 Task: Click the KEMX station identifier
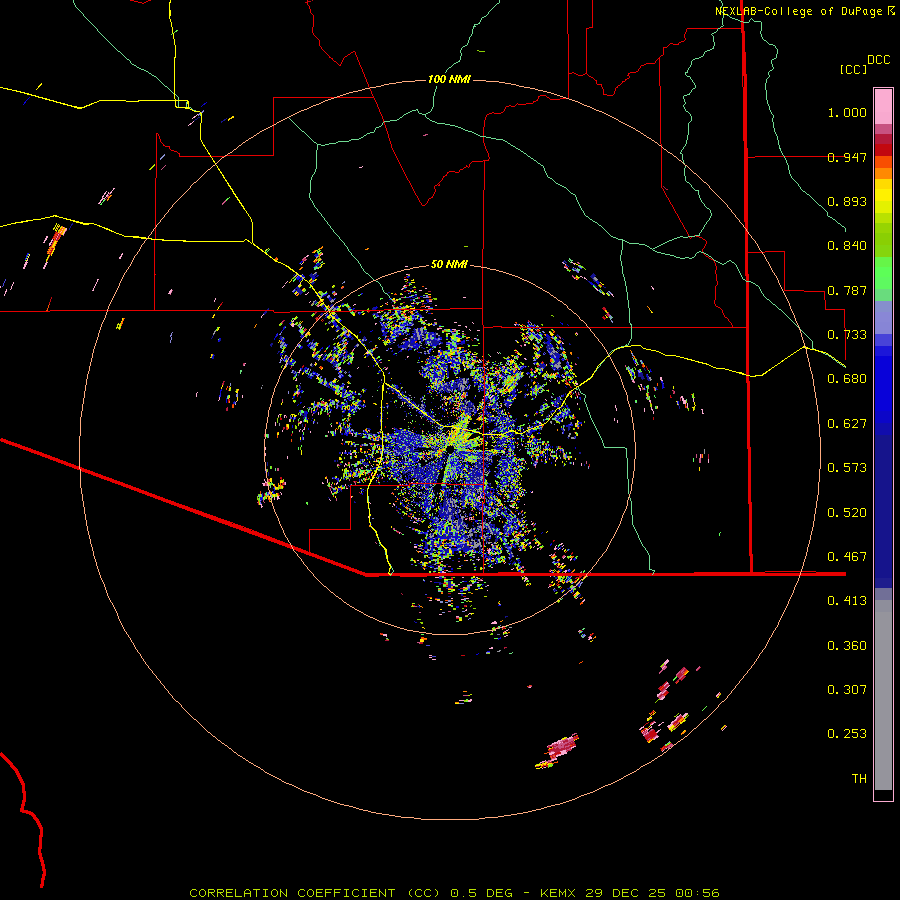[560, 893]
